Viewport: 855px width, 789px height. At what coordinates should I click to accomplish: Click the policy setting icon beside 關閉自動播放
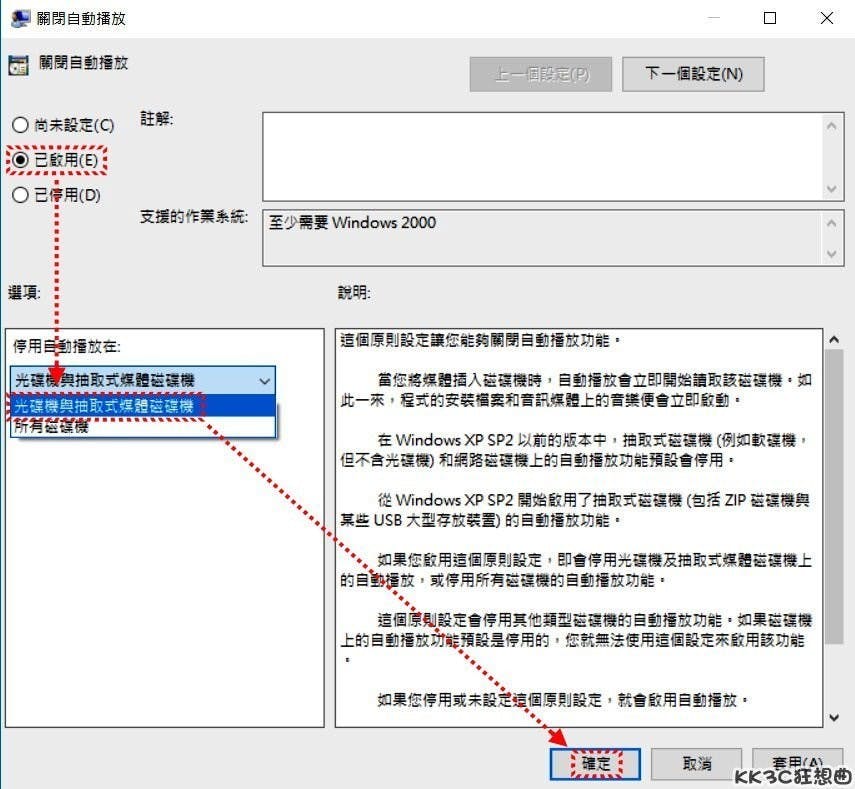(19, 65)
